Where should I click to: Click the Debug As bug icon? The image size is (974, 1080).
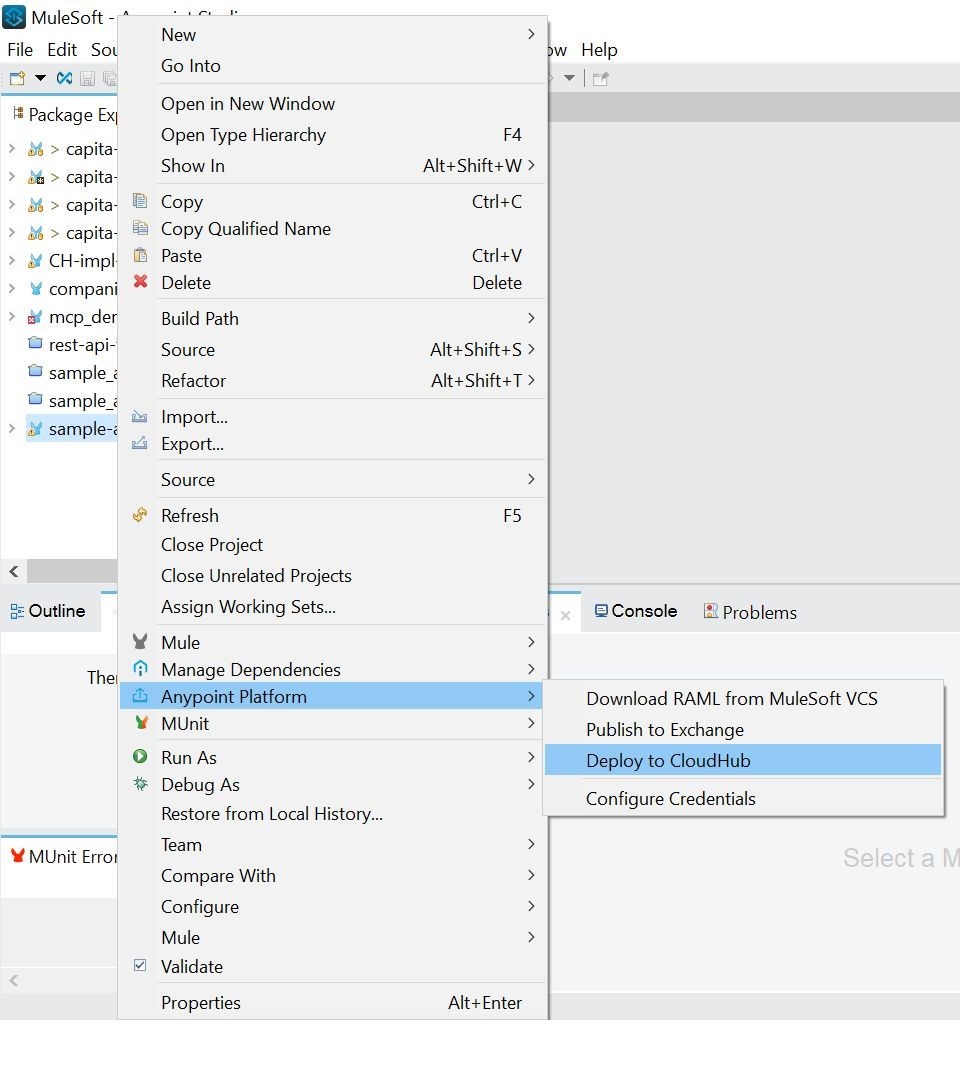141,784
